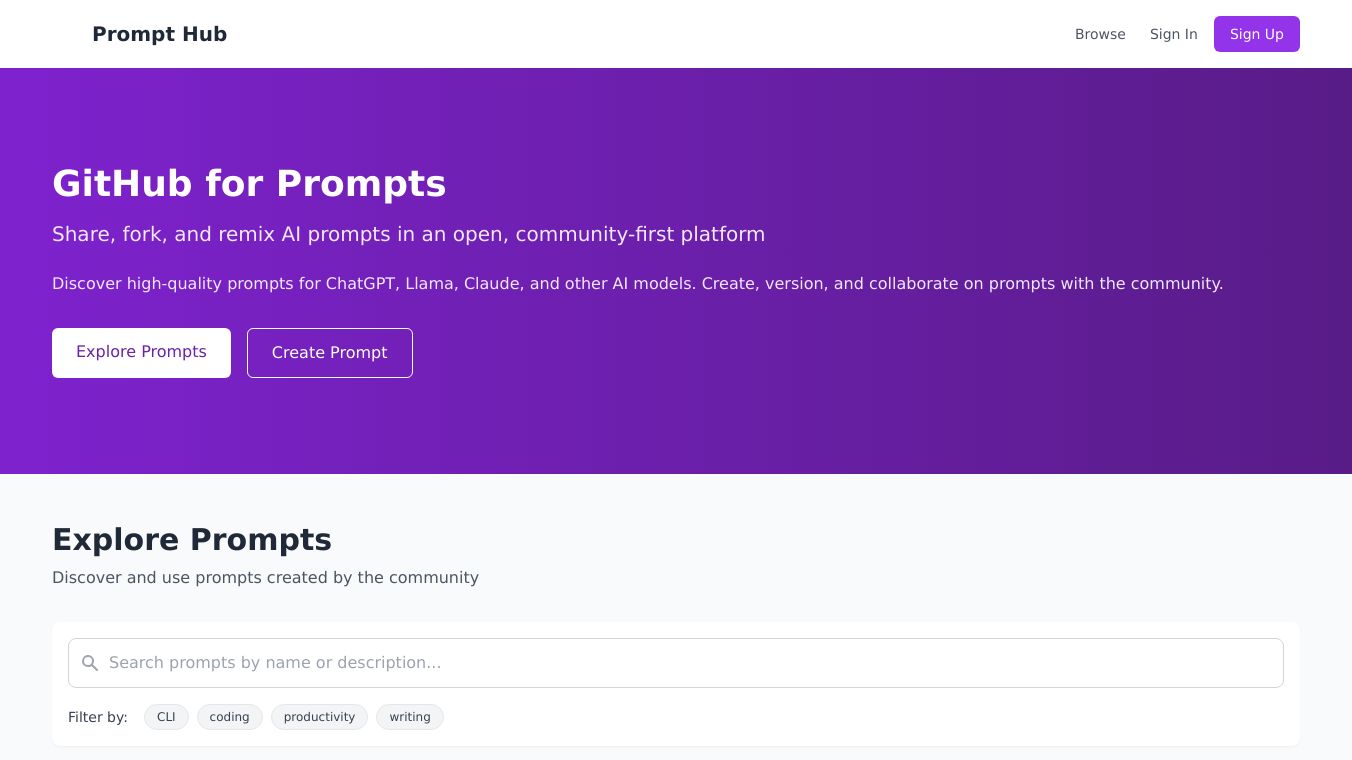Toggle the CLI filter tag
Screen dimensions: 1352x760
tap(166, 717)
